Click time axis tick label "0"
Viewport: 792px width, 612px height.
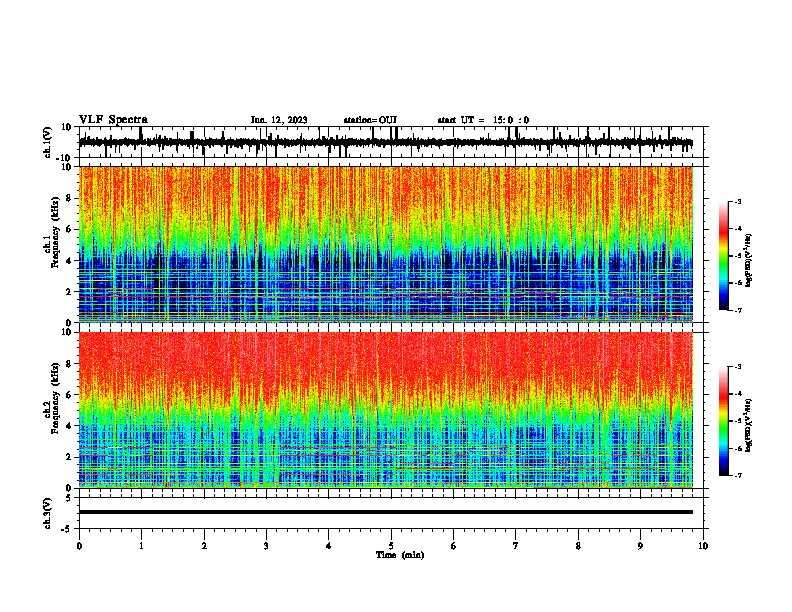[79, 546]
